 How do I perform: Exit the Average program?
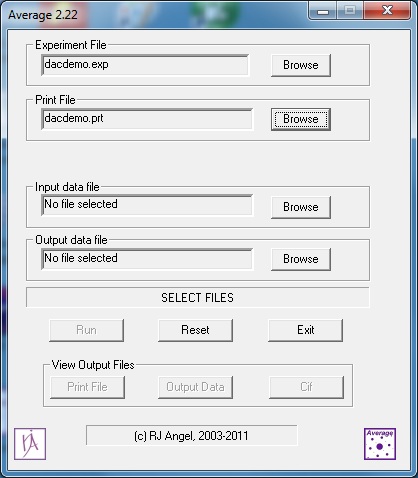[305, 330]
